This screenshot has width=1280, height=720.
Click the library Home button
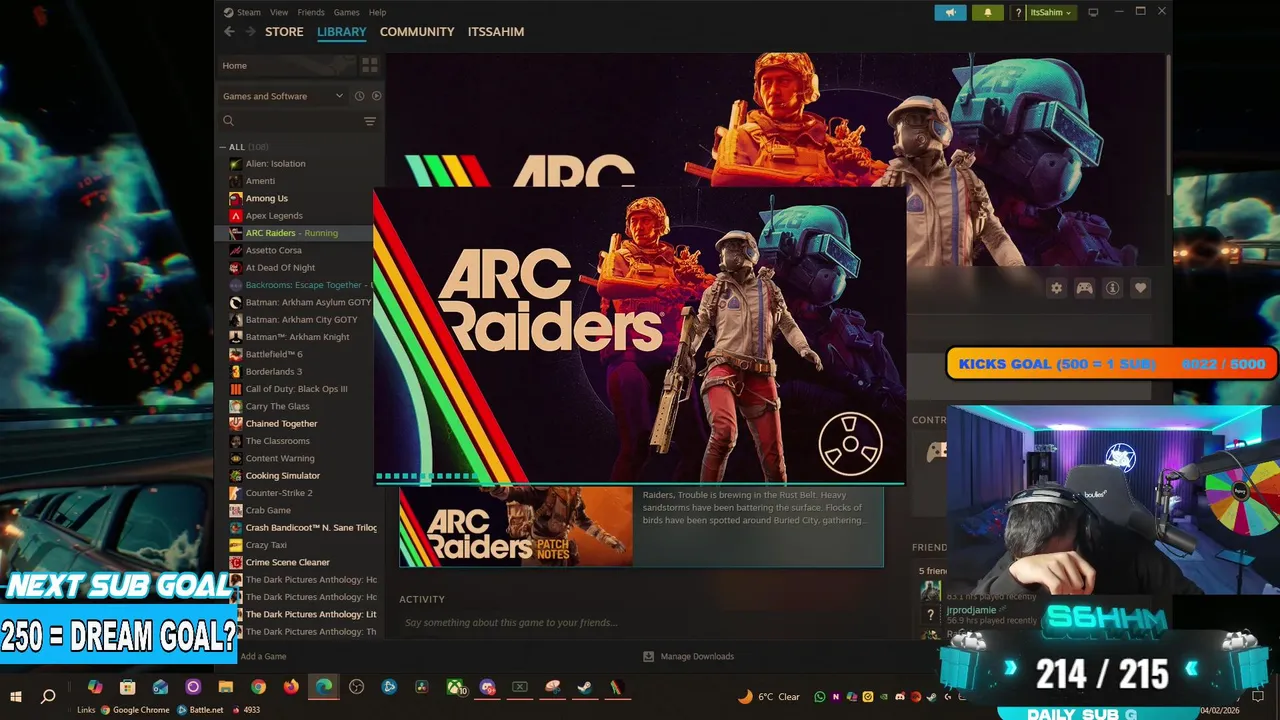pyautogui.click(x=286, y=65)
